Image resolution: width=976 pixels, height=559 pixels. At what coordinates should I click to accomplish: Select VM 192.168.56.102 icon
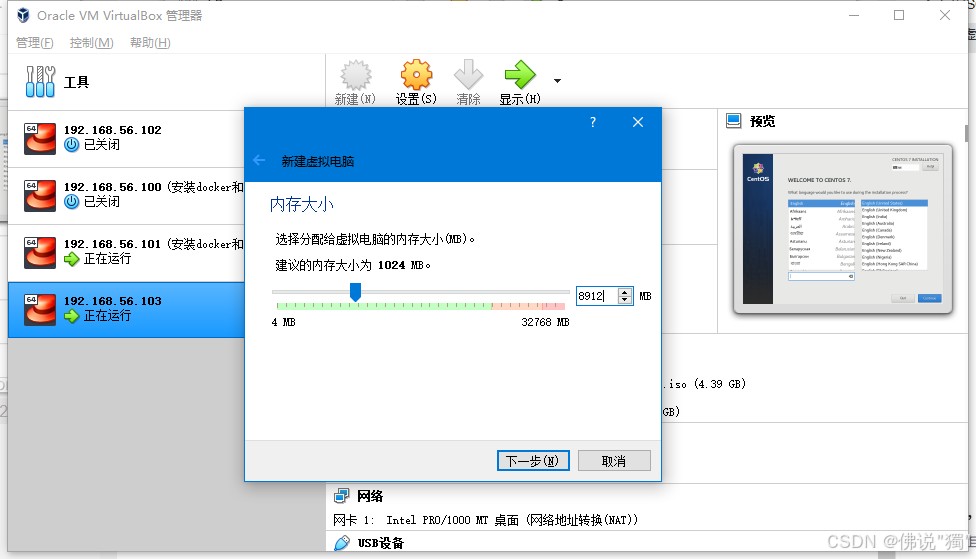[40, 138]
